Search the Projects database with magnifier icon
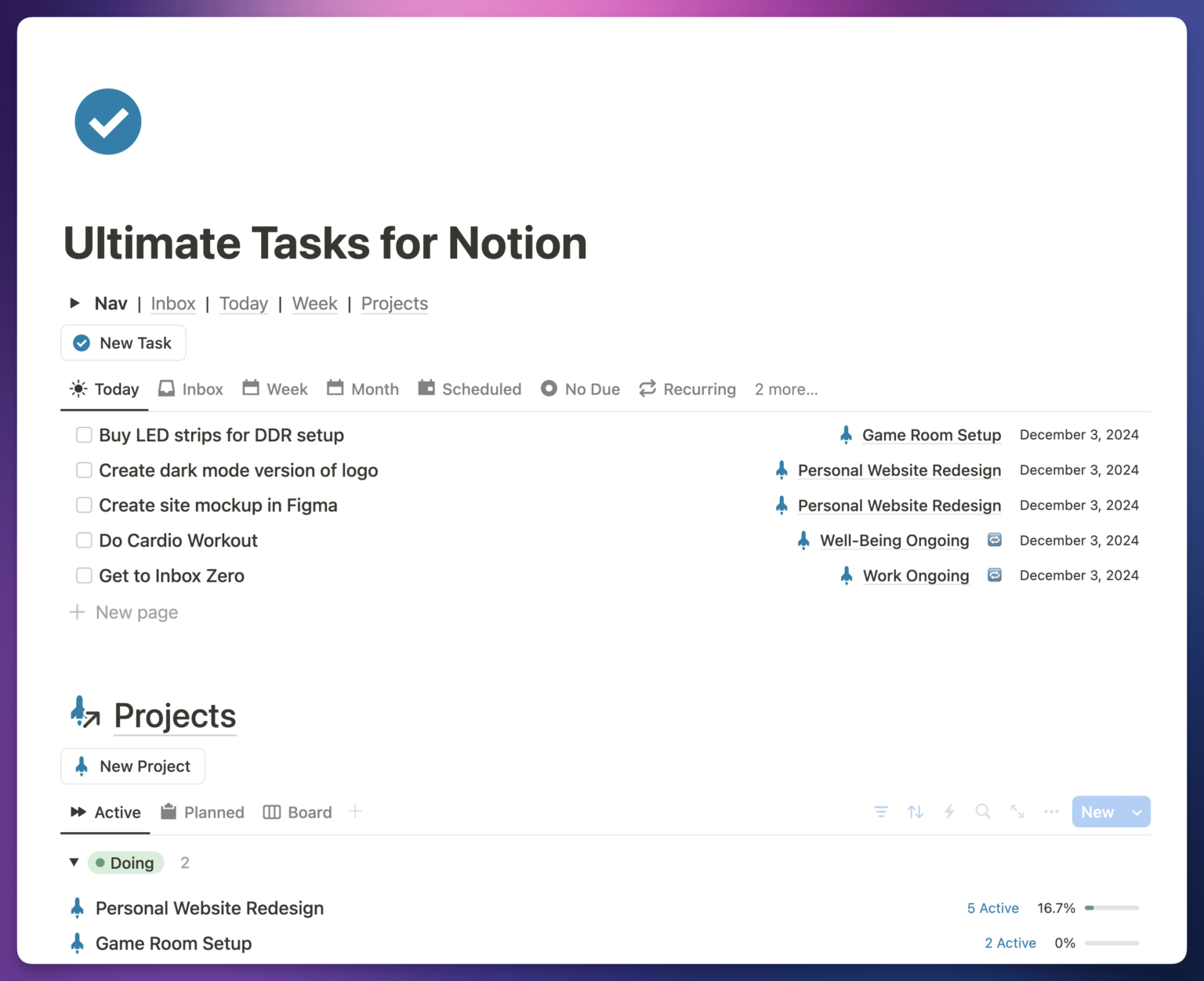This screenshot has width=1204, height=981. 983,812
